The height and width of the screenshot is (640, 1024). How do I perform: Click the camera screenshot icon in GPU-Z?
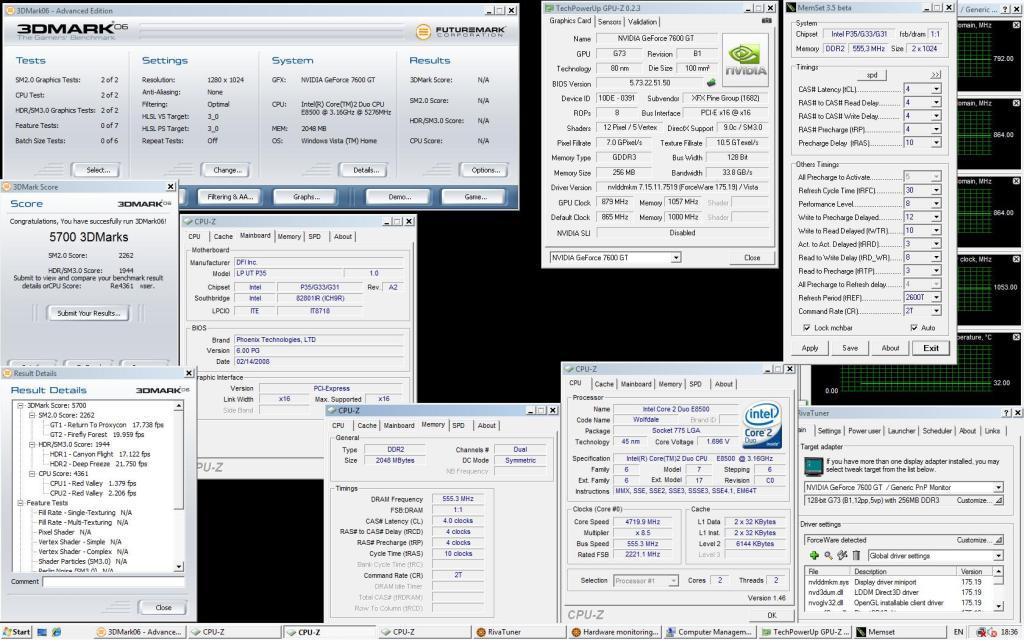click(x=767, y=21)
